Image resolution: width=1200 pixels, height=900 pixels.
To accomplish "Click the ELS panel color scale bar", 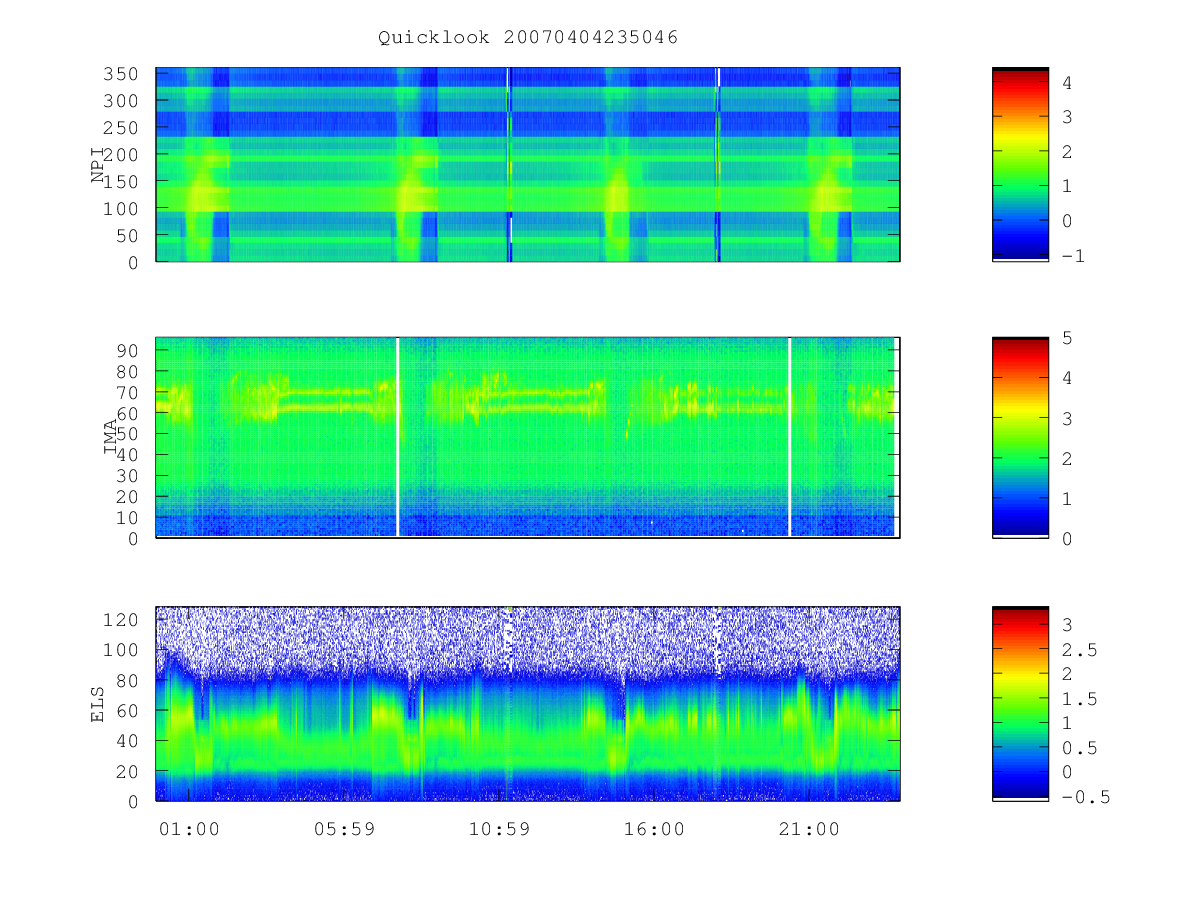I will click(1020, 703).
